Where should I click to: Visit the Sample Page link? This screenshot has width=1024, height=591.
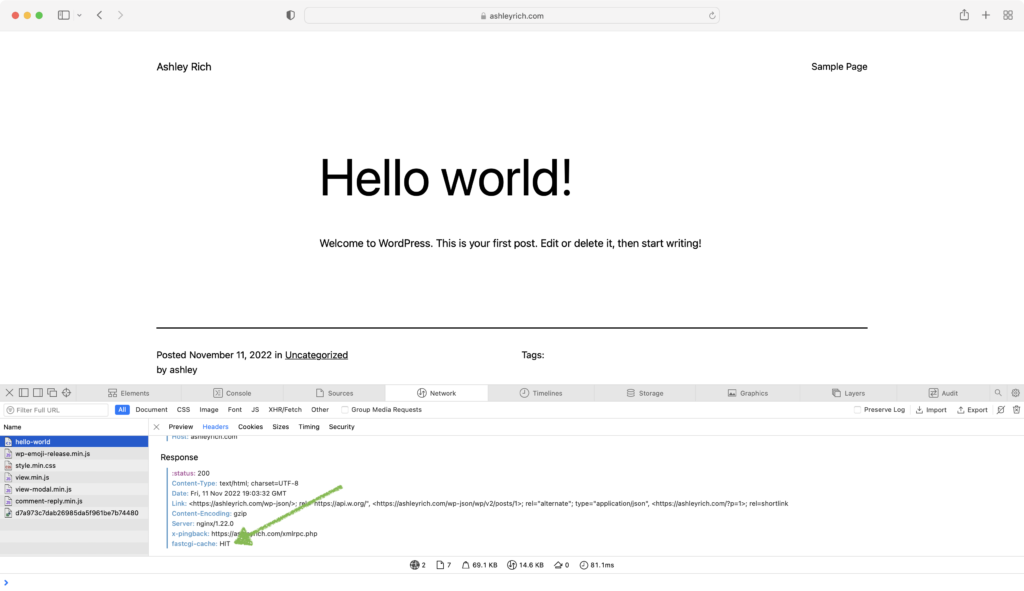(x=839, y=66)
